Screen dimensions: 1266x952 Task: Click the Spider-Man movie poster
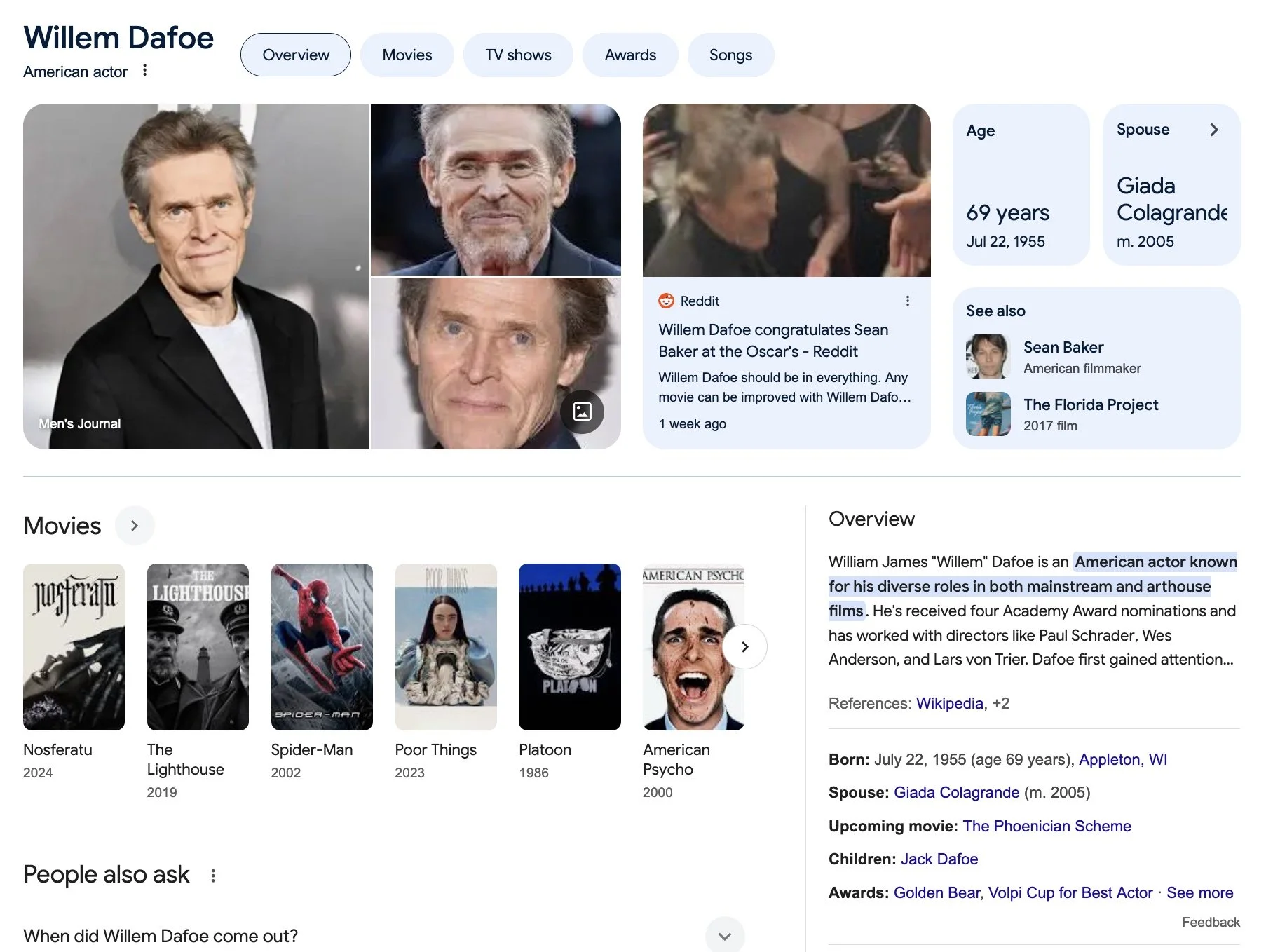[x=322, y=647]
